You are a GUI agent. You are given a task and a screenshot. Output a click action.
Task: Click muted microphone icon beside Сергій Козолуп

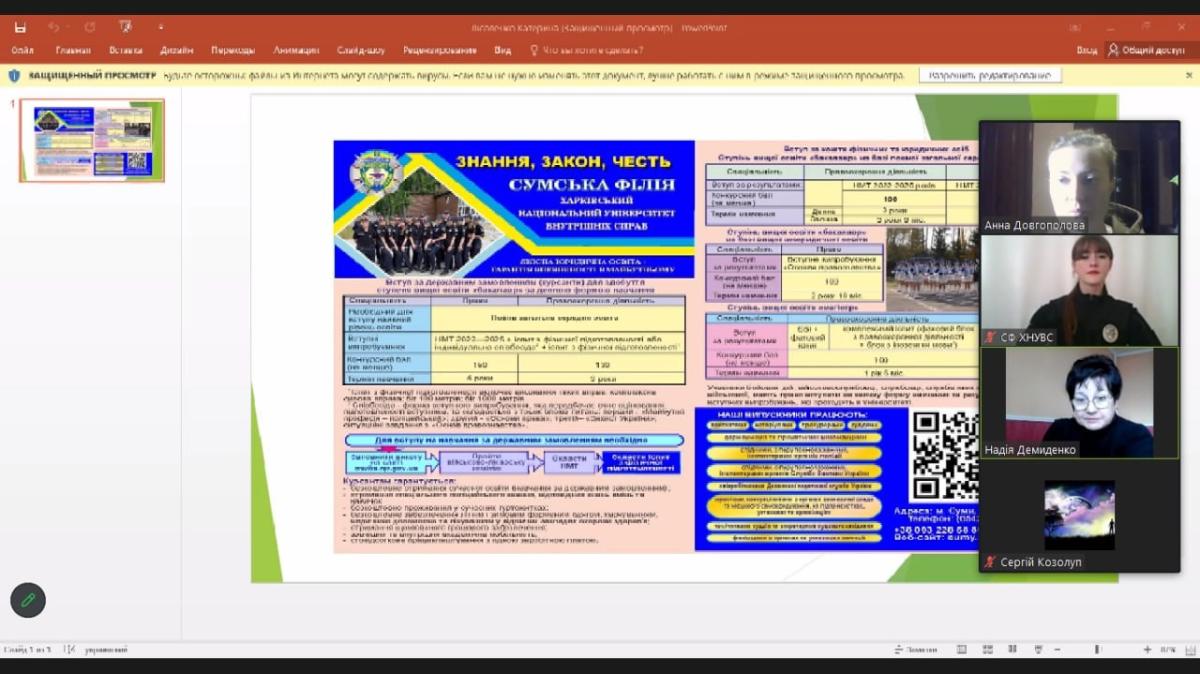pyautogui.click(x=991, y=562)
